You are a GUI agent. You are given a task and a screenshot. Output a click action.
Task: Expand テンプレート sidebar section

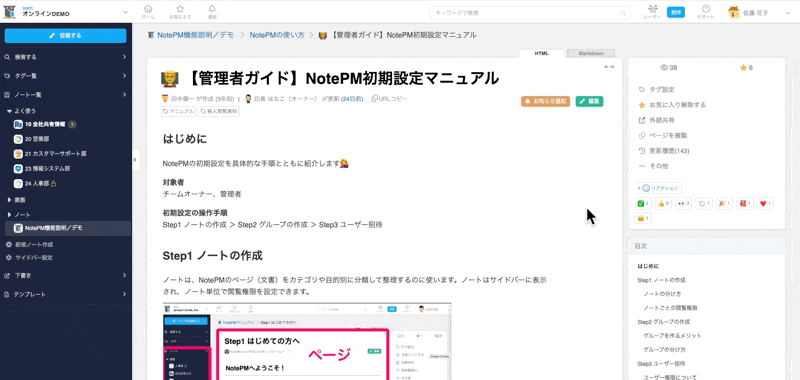coord(65,294)
